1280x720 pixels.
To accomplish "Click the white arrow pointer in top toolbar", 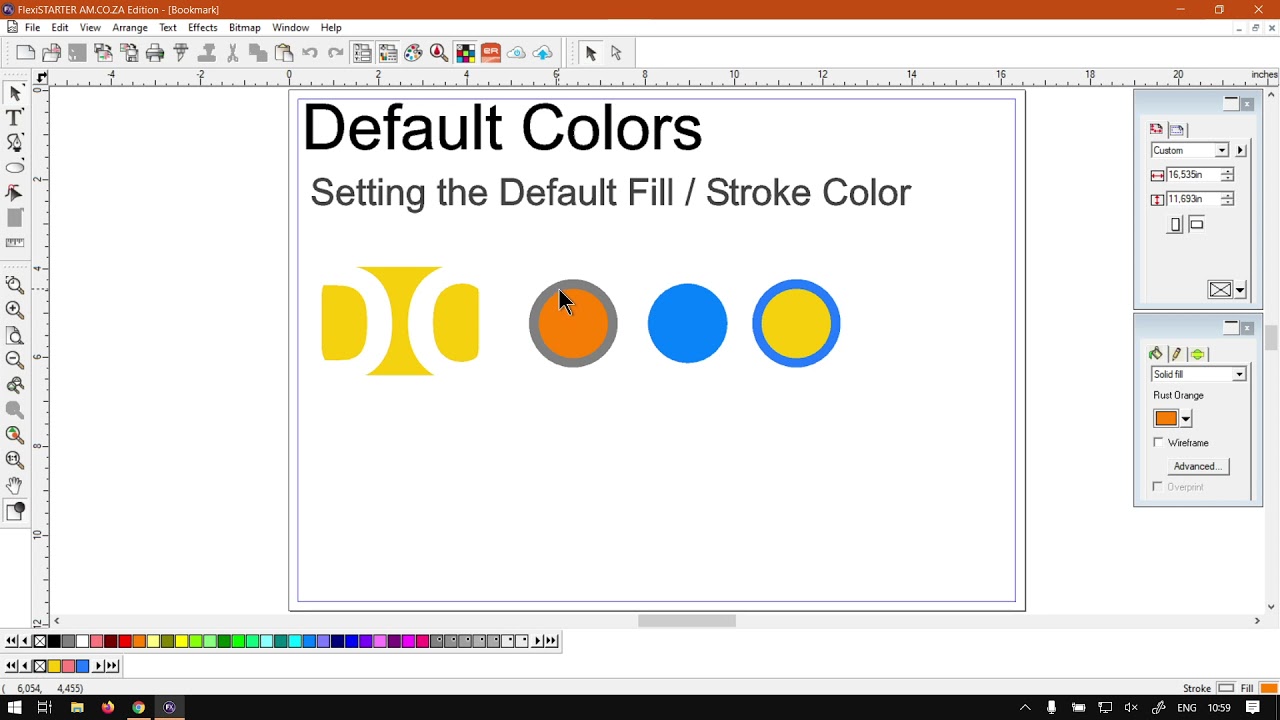I will tap(616, 53).
